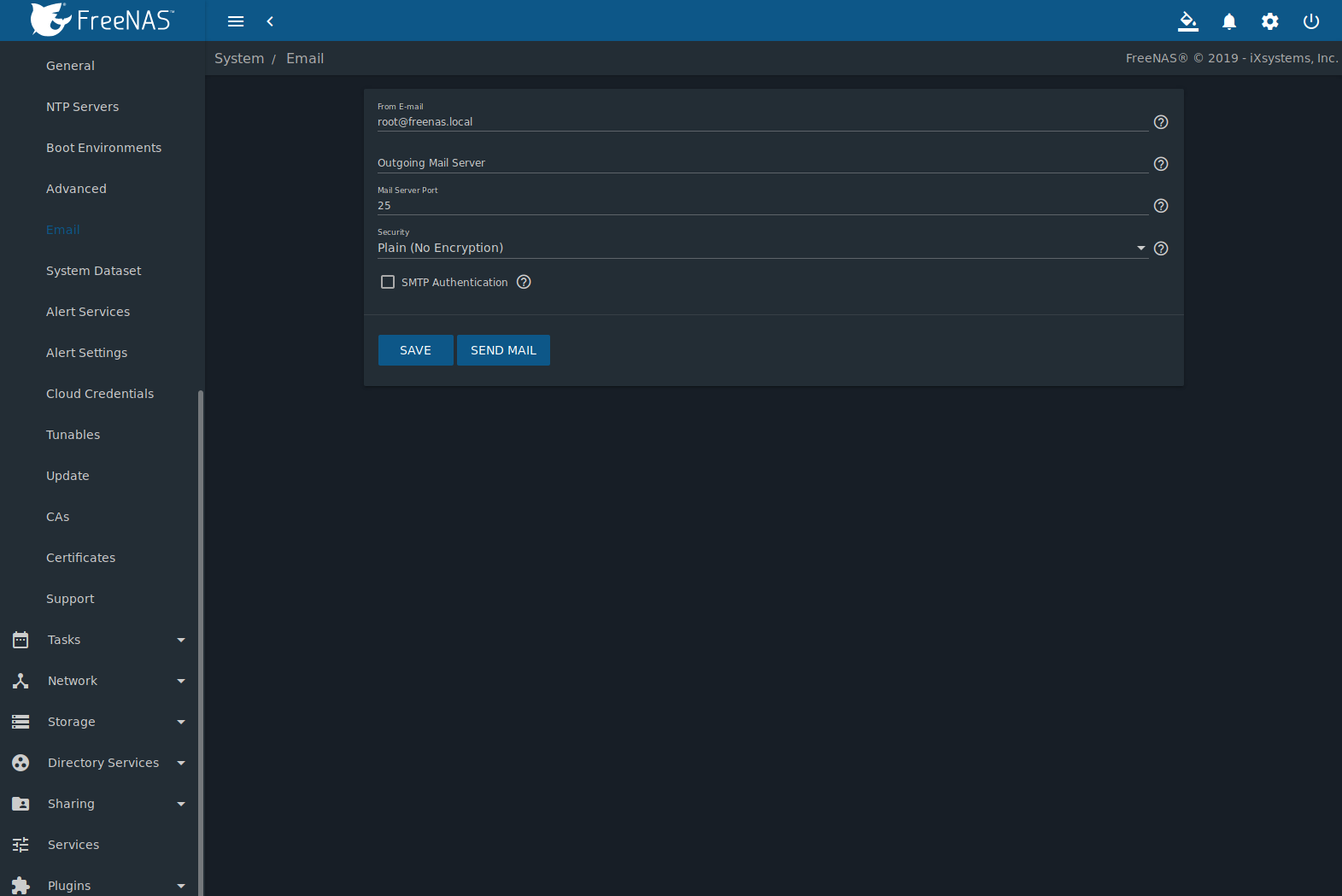Click the Sharing folder icon
1342x896 pixels.
coord(21,804)
